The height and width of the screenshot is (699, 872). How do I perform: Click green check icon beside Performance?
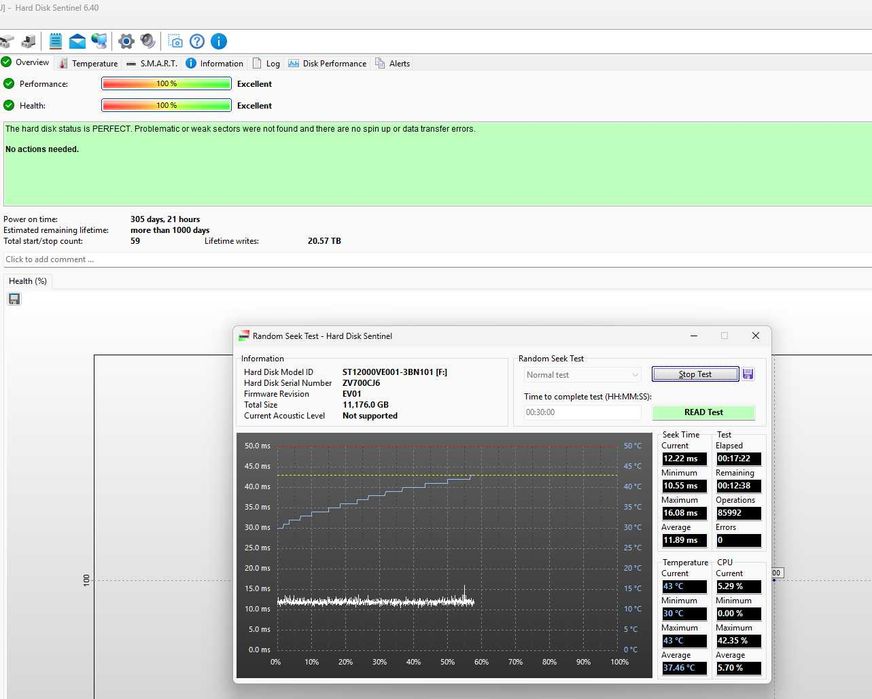coord(9,84)
